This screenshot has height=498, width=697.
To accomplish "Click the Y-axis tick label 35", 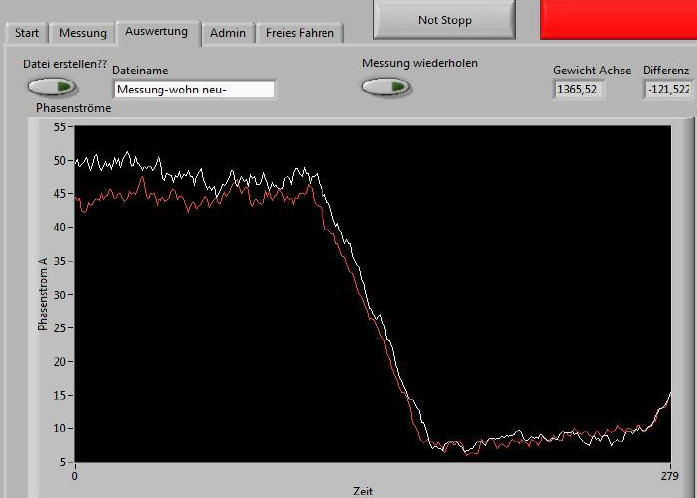I will 60,261.
